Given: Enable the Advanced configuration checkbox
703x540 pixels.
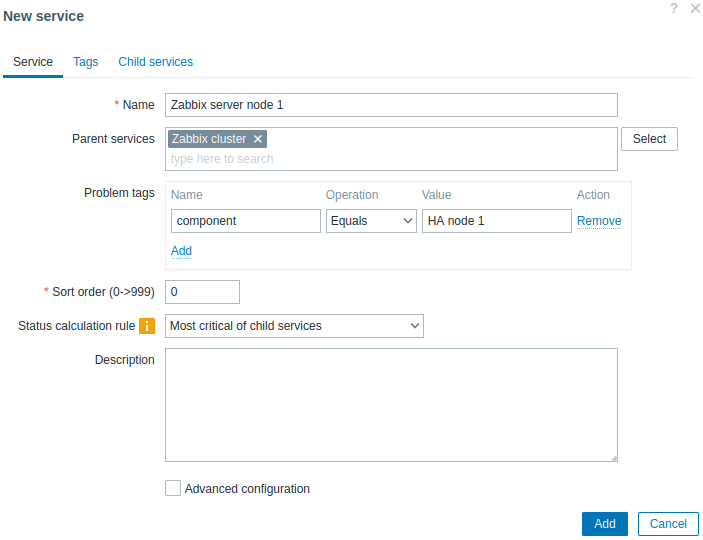Looking at the screenshot, I should click(173, 488).
